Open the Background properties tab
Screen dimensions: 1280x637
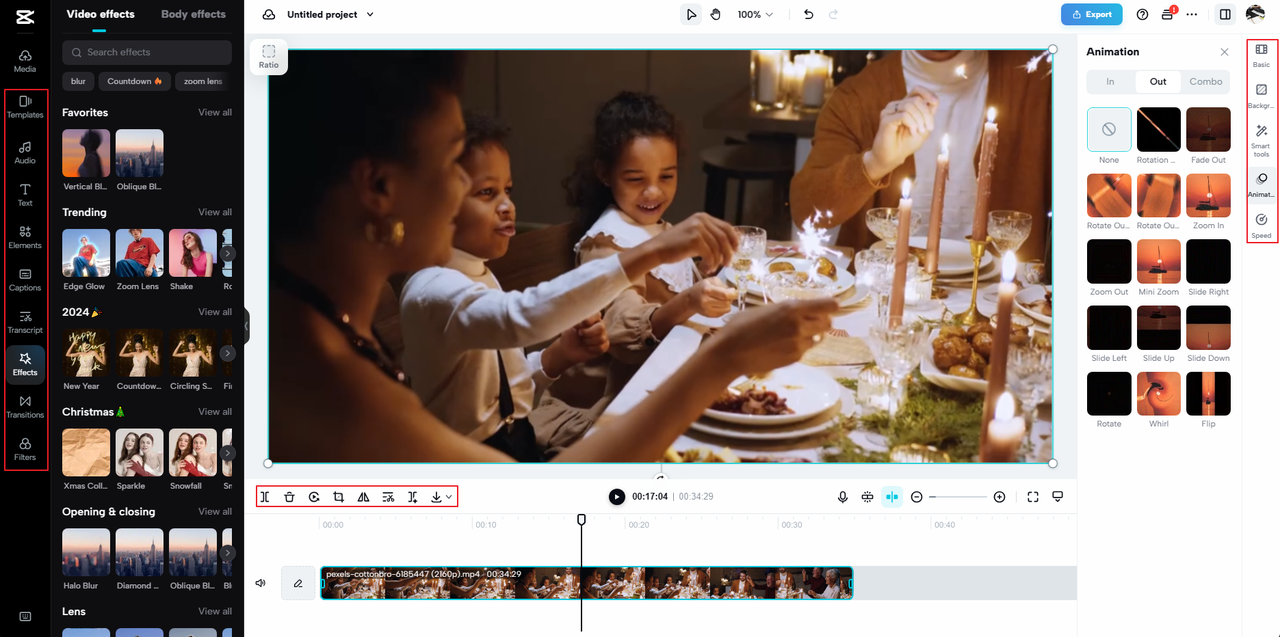pyautogui.click(x=1261, y=96)
